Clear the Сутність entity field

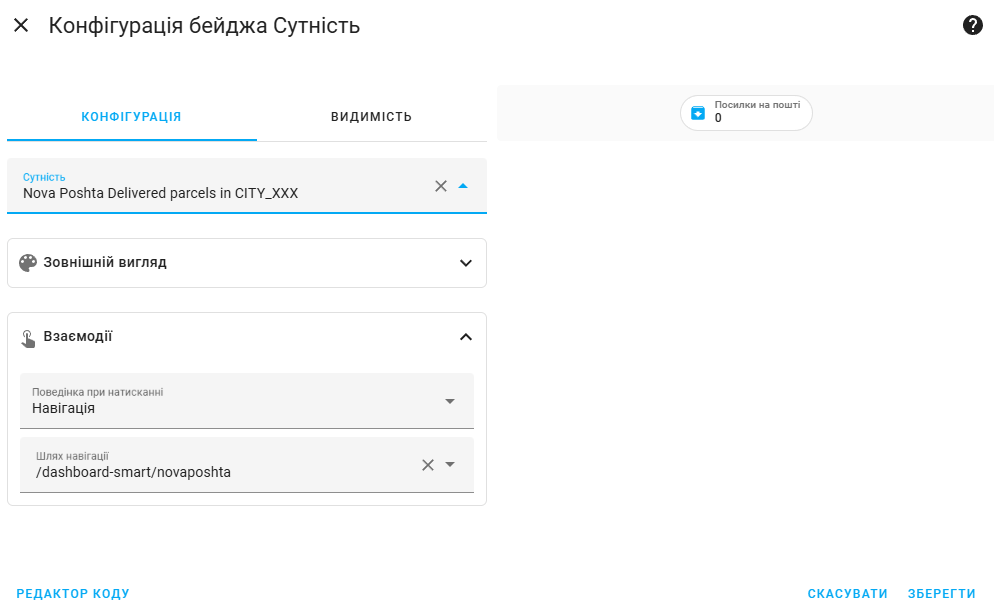click(x=441, y=186)
